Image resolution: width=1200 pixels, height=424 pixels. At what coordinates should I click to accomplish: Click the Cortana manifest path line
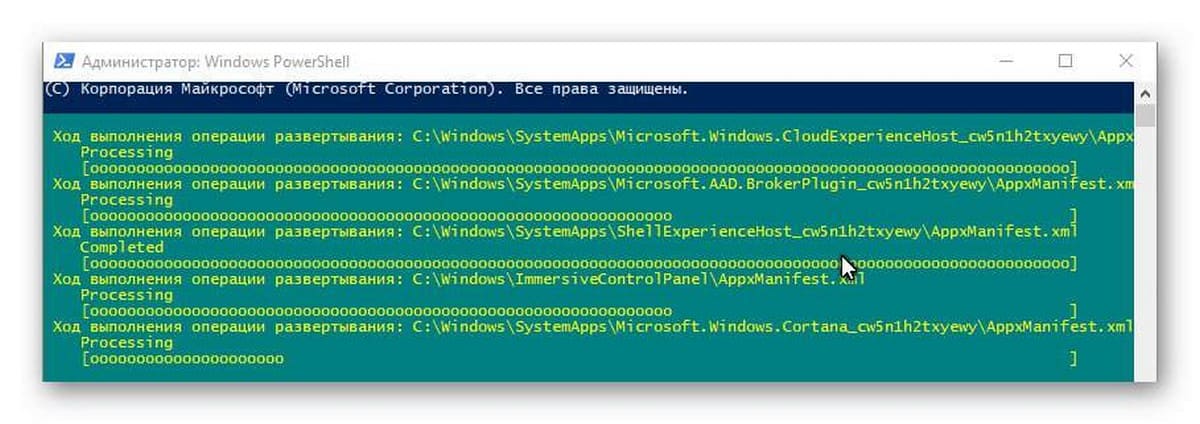click(x=590, y=327)
